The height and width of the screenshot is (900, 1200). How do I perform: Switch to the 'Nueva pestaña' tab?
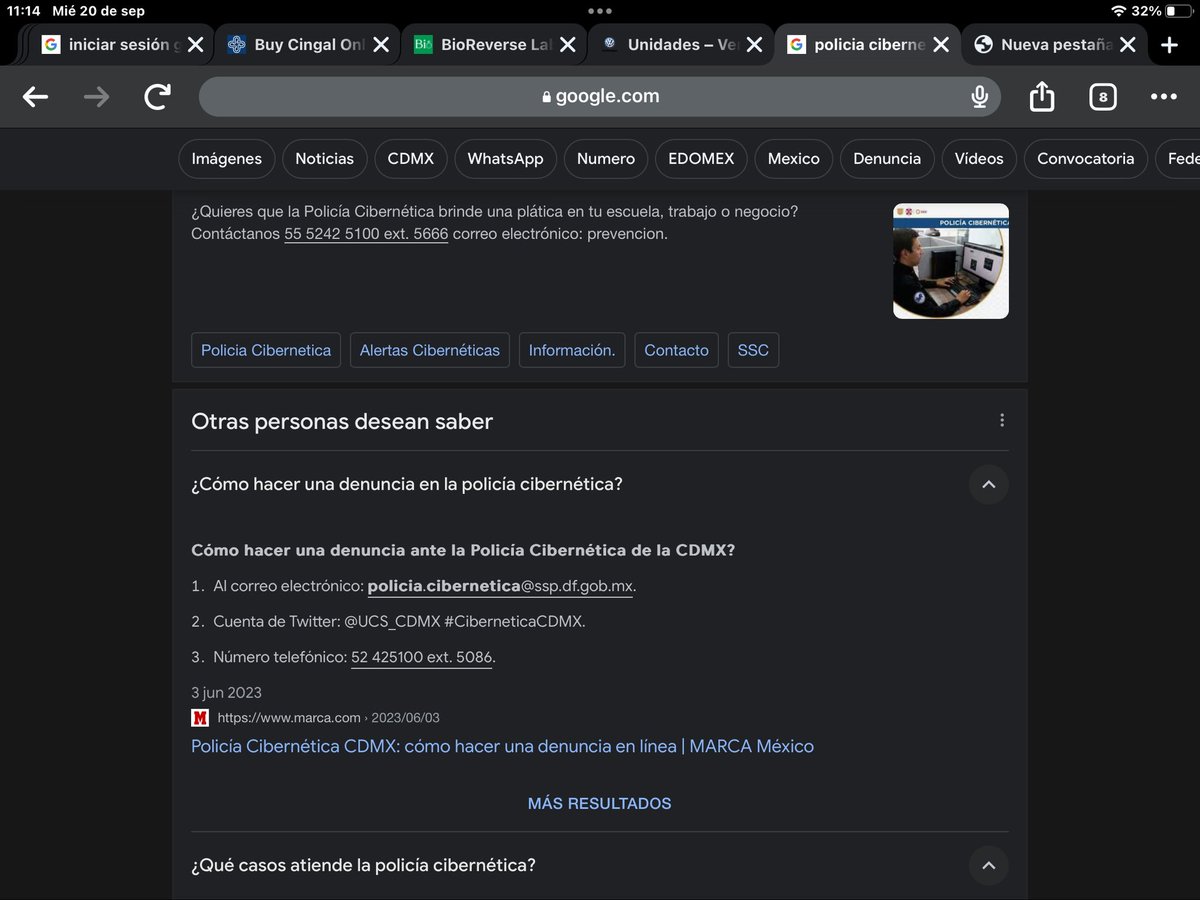click(1055, 45)
